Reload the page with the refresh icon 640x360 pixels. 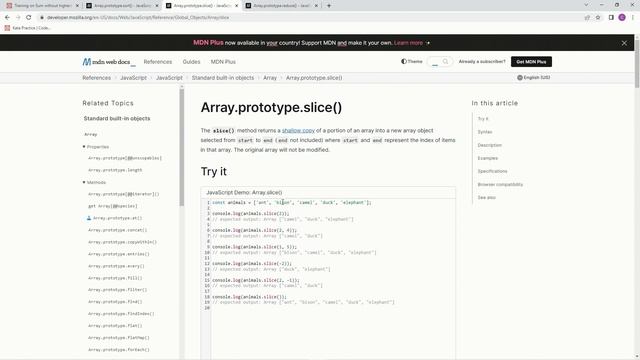click(x=29, y=18)
